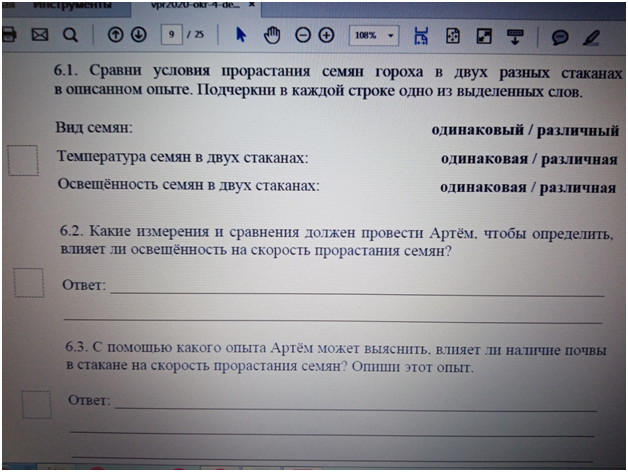Viewport: 628px width, 472px height.
Task: Click the score box beside task 6.2
Action: pos(29,283)
